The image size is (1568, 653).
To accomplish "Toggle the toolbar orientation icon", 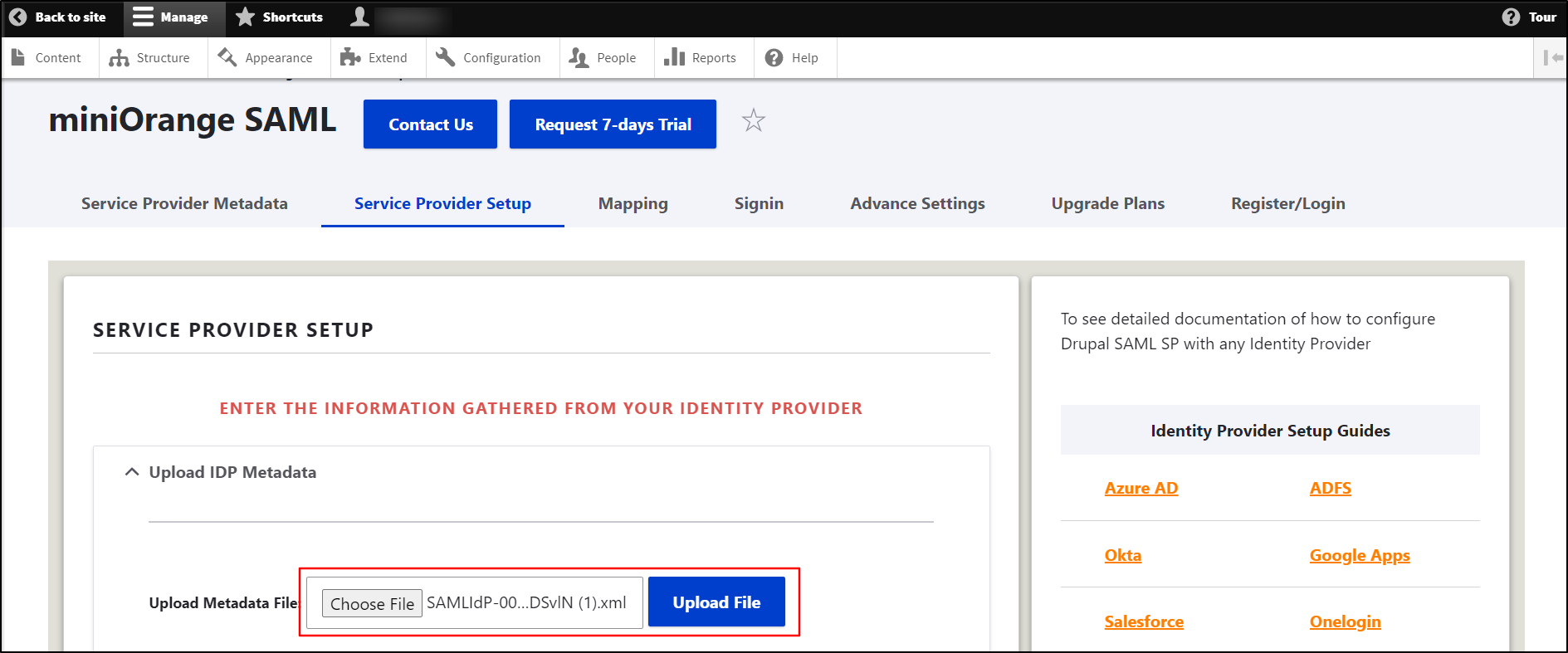I will click(x=1552, y=57).
